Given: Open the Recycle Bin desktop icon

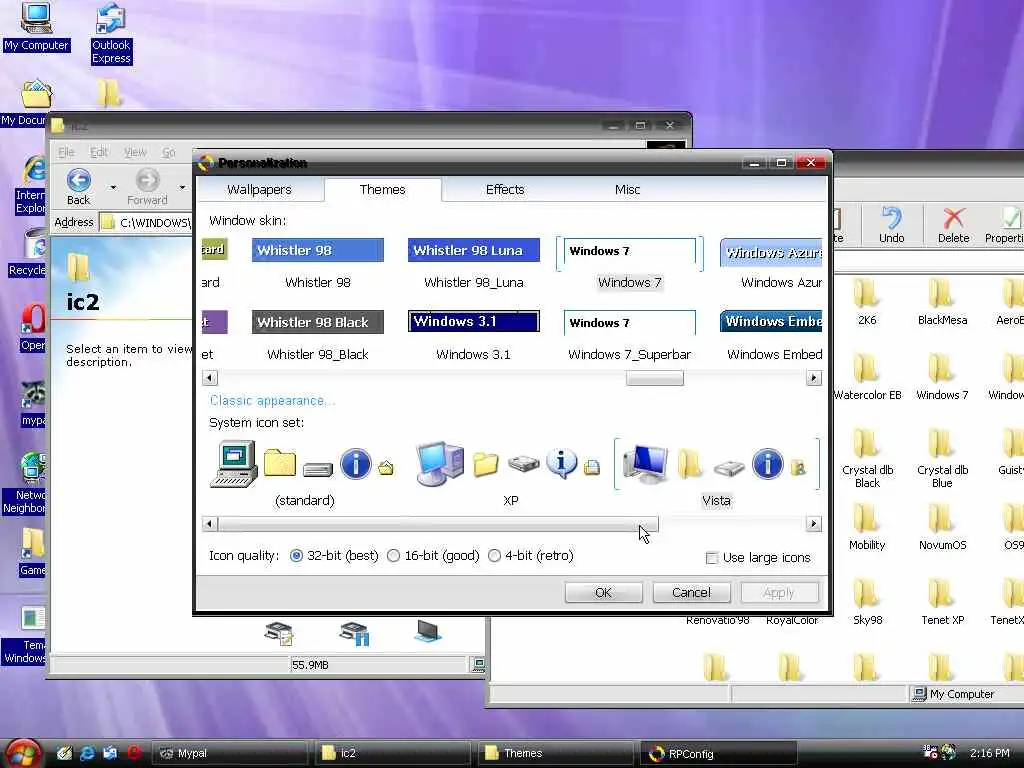Looking at the screenshot, I should point(27,253).
